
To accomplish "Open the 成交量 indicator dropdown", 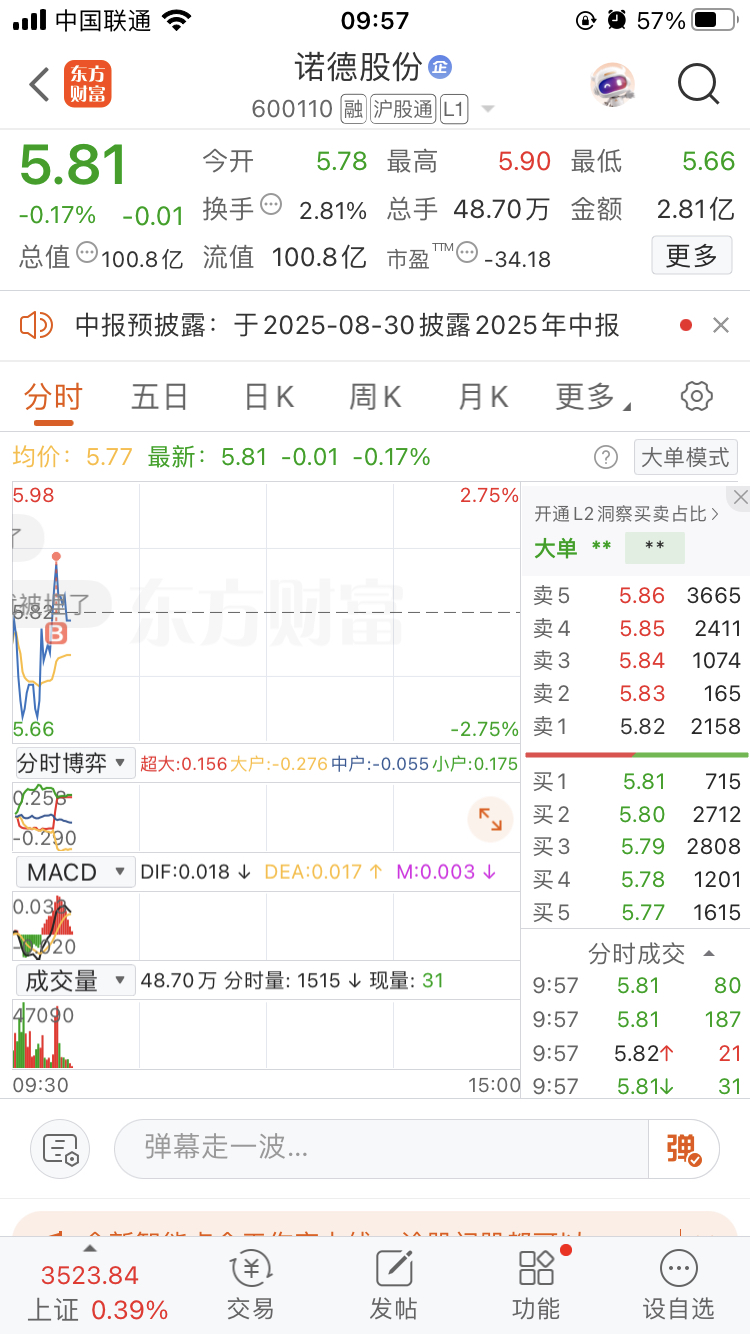I will (74, 981).
